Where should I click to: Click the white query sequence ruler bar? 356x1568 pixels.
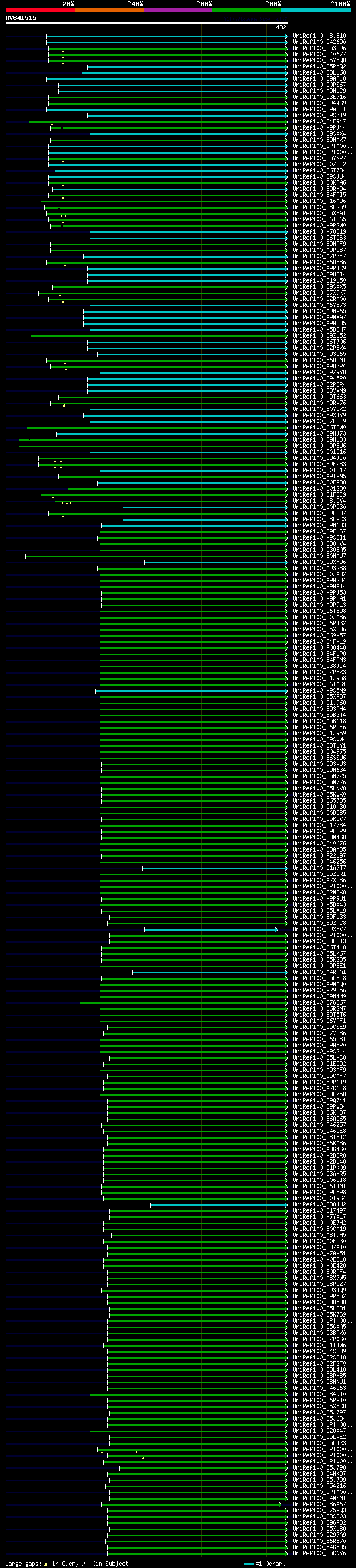point(147,22)
